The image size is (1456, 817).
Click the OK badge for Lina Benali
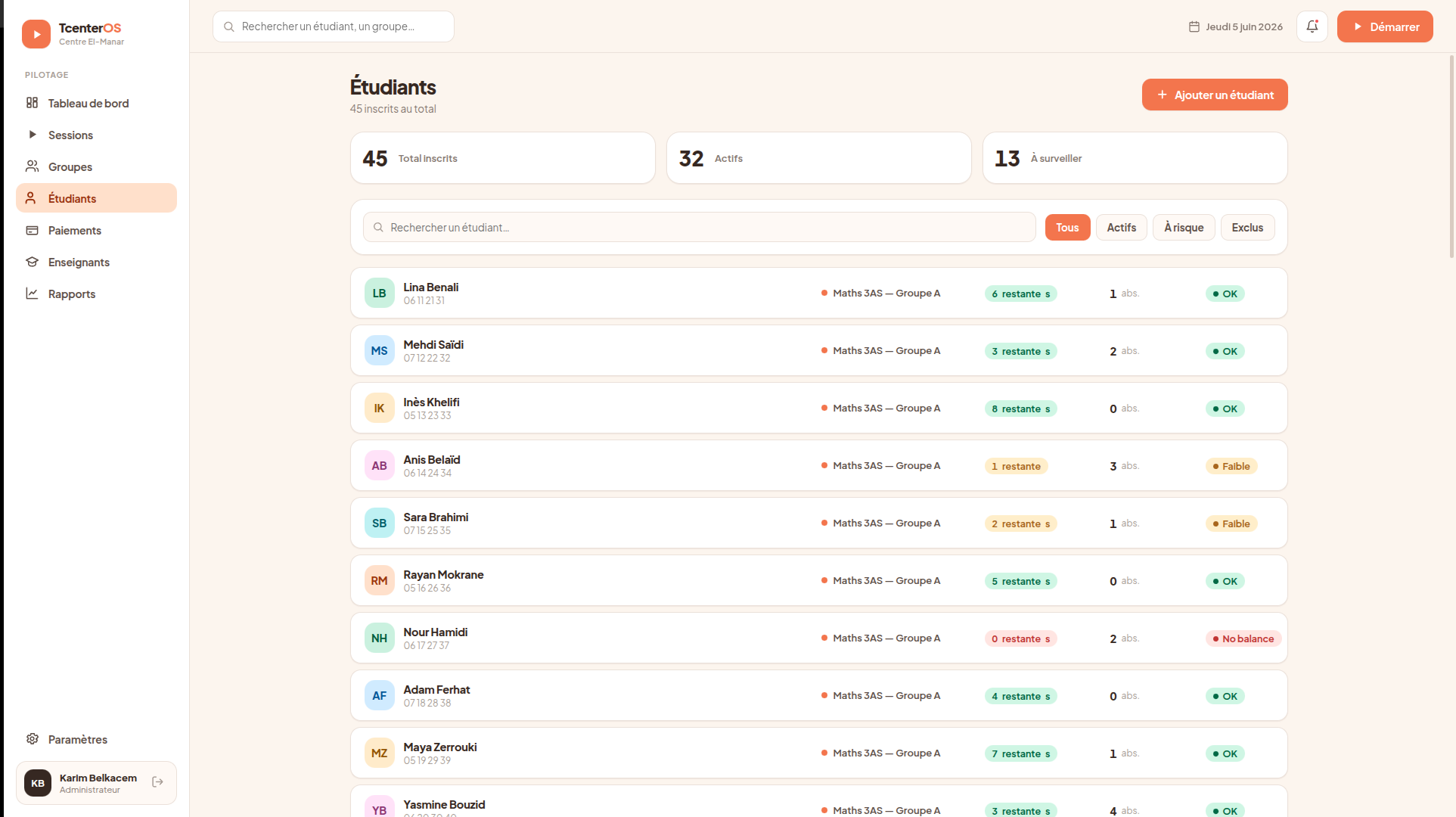pyautogui.click(x=1225, y=294)
